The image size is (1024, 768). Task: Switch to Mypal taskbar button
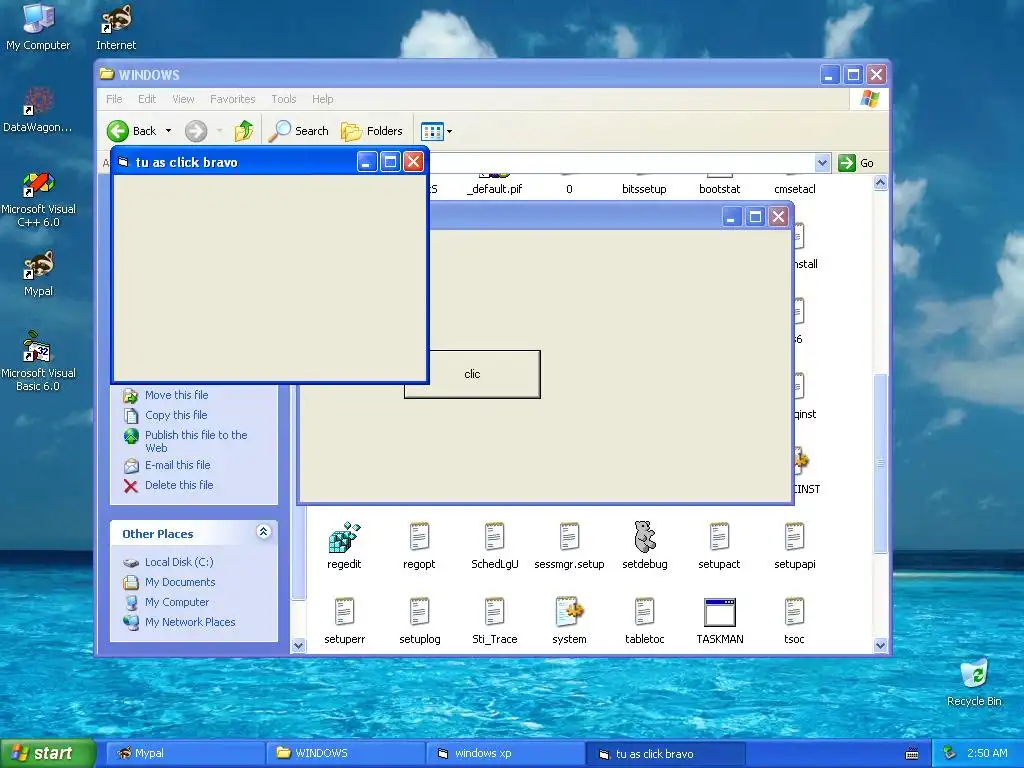click(x=185, y=753)
